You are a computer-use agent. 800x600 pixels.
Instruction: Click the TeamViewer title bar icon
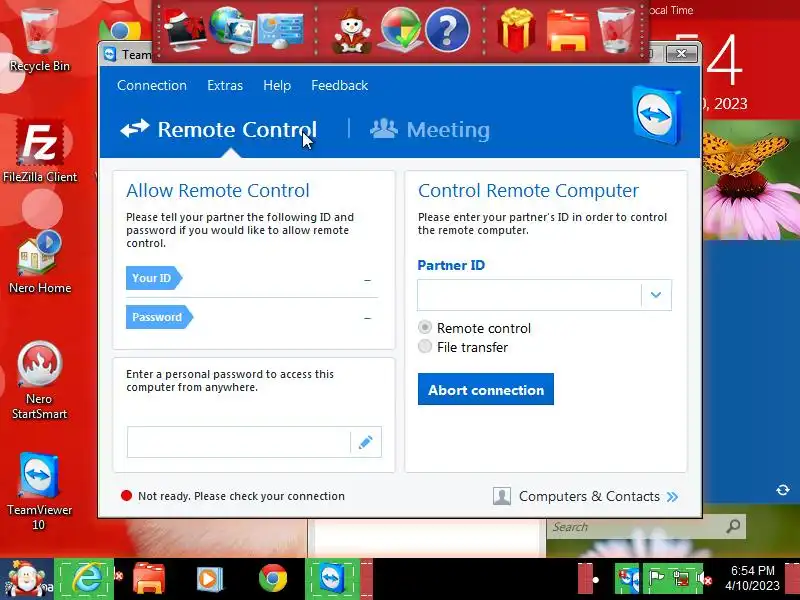[110, 54]
